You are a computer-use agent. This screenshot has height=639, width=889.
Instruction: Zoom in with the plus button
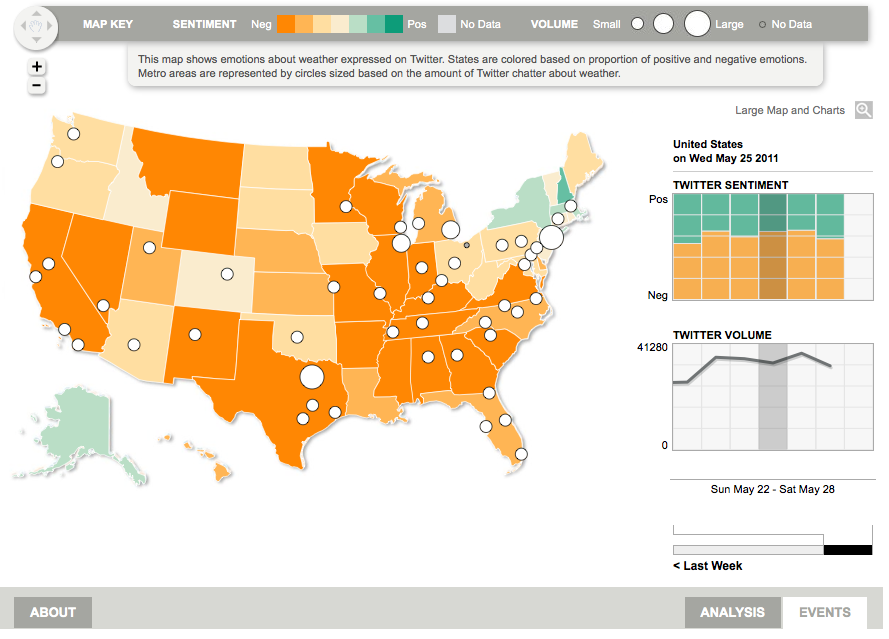[37, 67]
